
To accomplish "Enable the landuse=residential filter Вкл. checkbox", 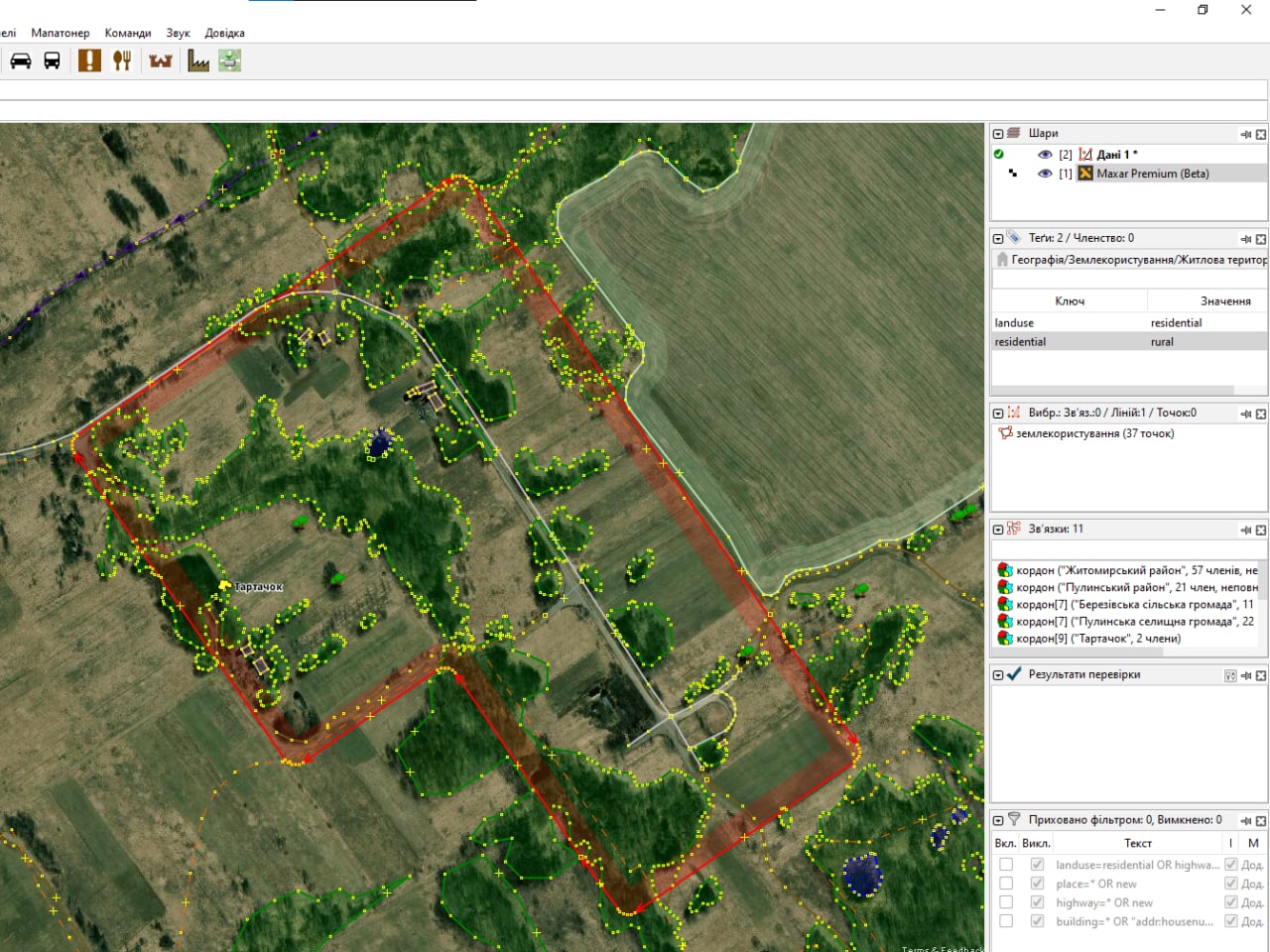I will (x=1006, y=865).
